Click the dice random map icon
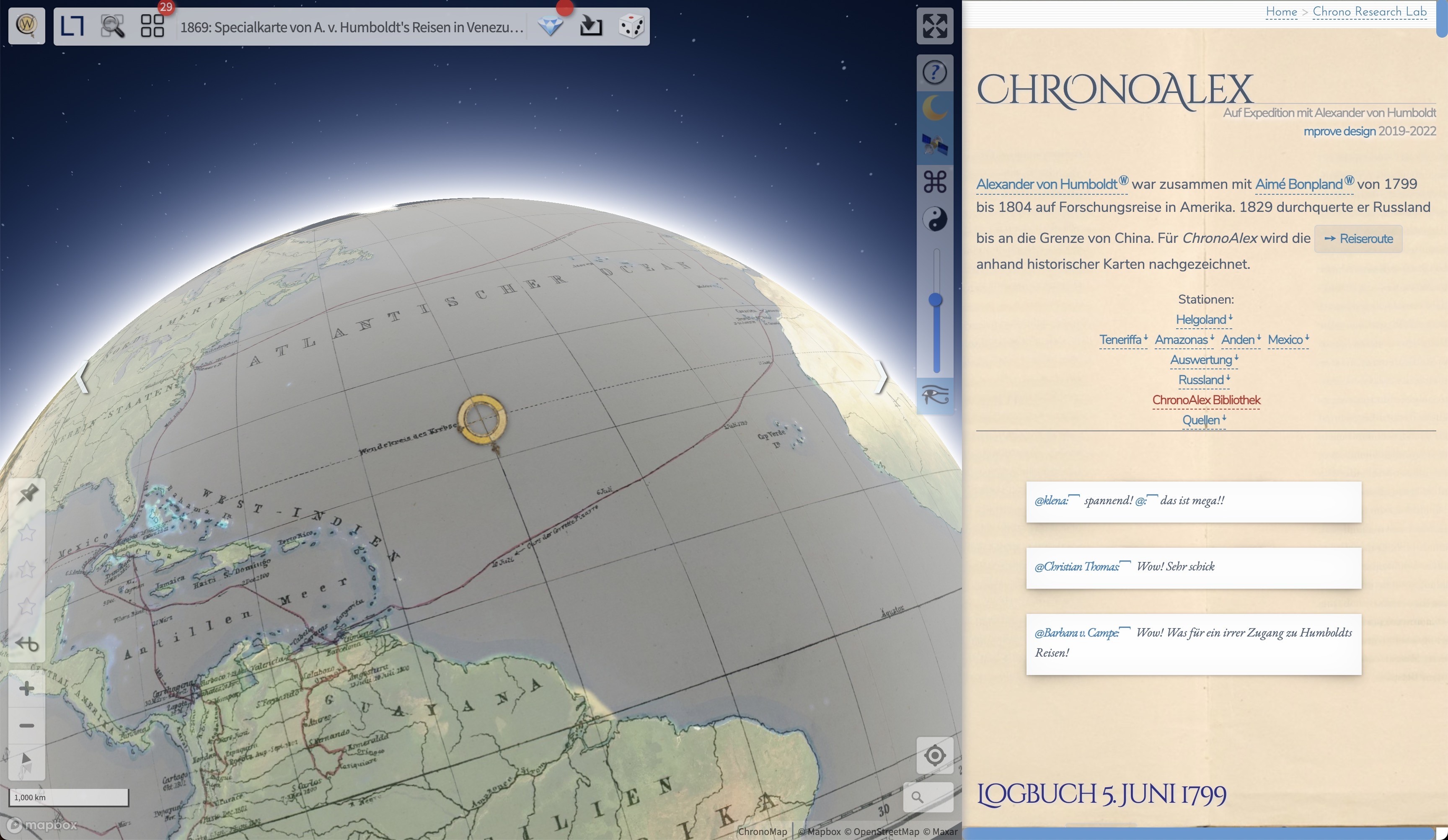Screen dimensions: 1448x840 (x=631, y=26)
